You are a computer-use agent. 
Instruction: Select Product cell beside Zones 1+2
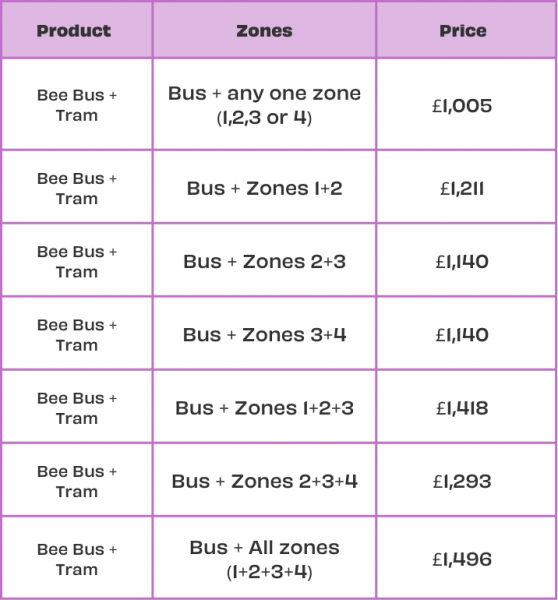77,188
